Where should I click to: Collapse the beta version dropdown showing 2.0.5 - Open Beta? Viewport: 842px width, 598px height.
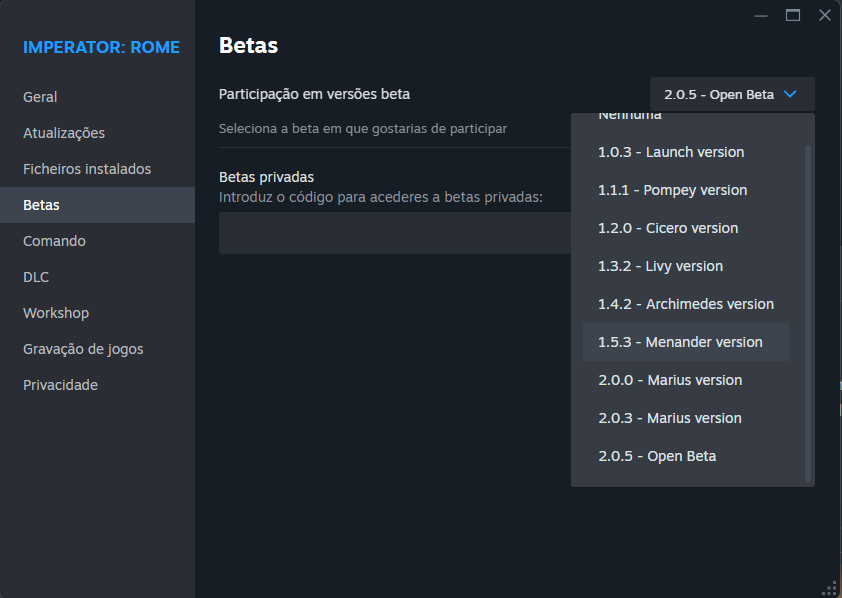point(732,94)
